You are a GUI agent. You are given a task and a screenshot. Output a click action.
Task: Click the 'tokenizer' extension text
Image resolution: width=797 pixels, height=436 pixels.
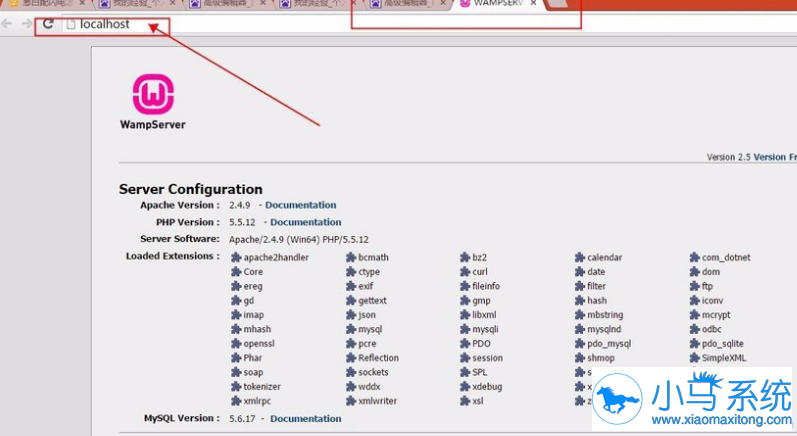coord(262,386)
